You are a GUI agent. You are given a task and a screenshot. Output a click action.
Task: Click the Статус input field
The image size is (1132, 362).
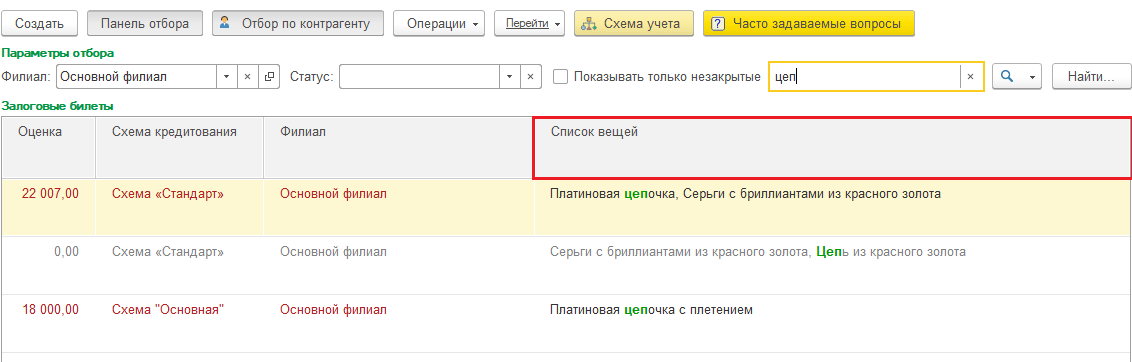(x=419, y=77)
